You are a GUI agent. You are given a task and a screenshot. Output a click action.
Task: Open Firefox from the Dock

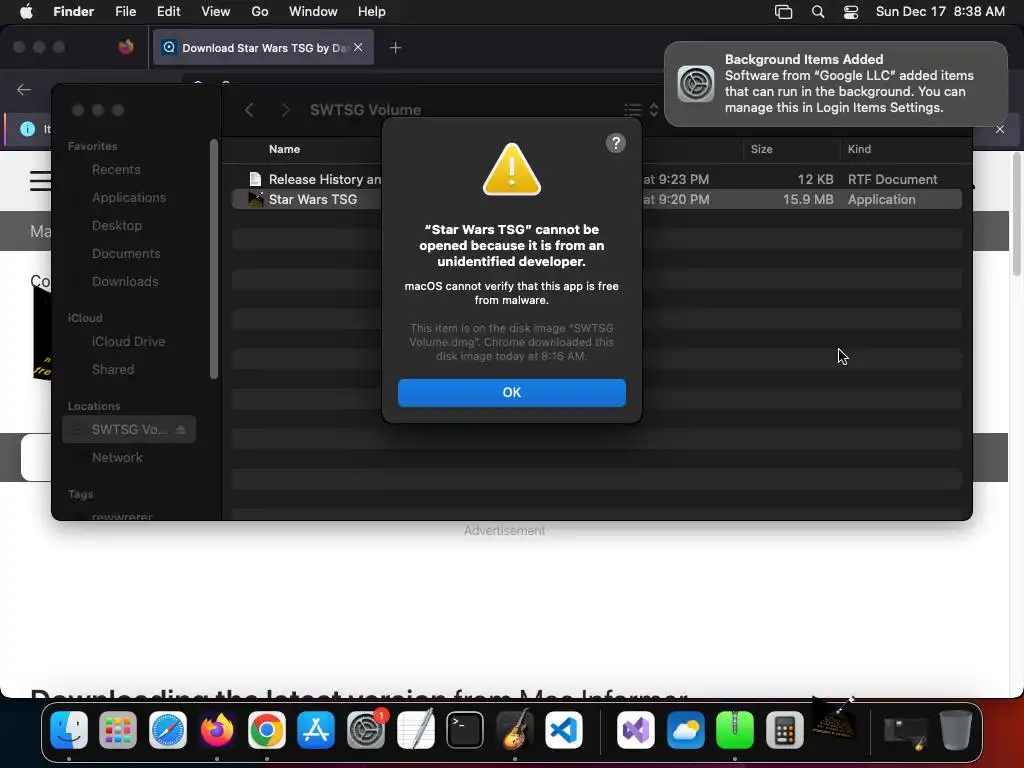point(217,729)
